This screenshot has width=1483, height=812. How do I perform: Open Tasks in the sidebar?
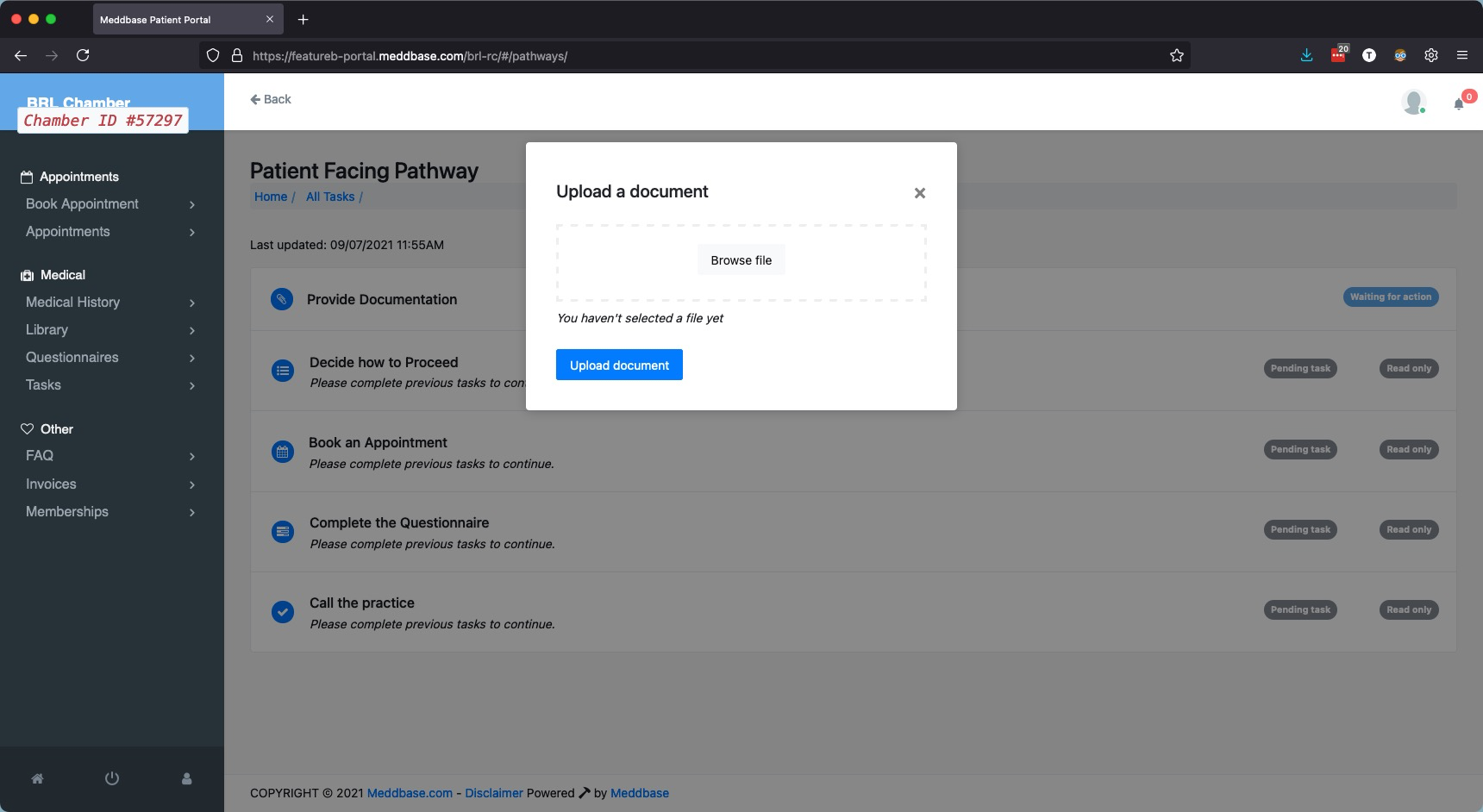[x=110, y=385]
